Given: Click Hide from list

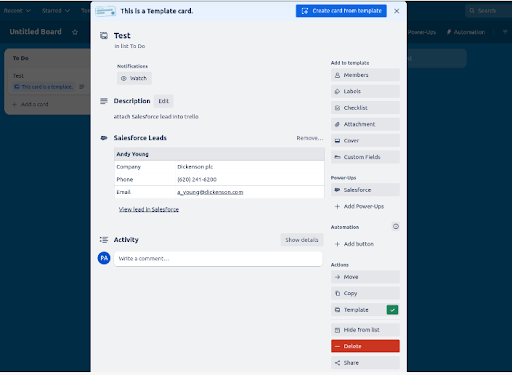Looking at the screenshot, I should coord(365,330).
